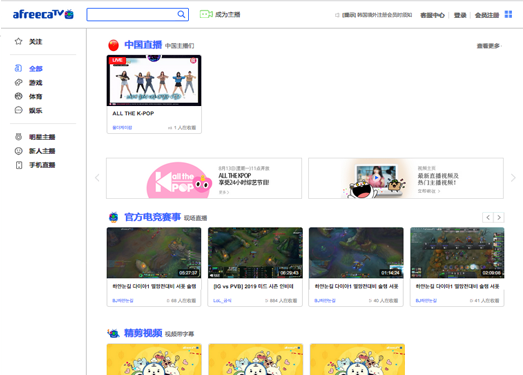Click the phone icon for 手机直播
The width and height of the screenshot is (523, 375).
click(x=19, y=165)
